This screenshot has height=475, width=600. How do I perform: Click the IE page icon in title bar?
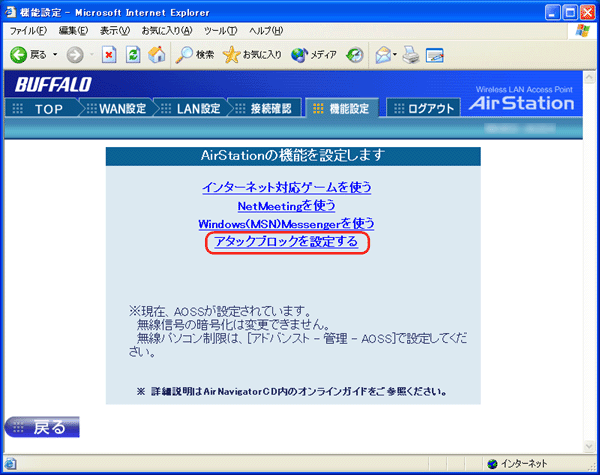[x=11, y=13]
